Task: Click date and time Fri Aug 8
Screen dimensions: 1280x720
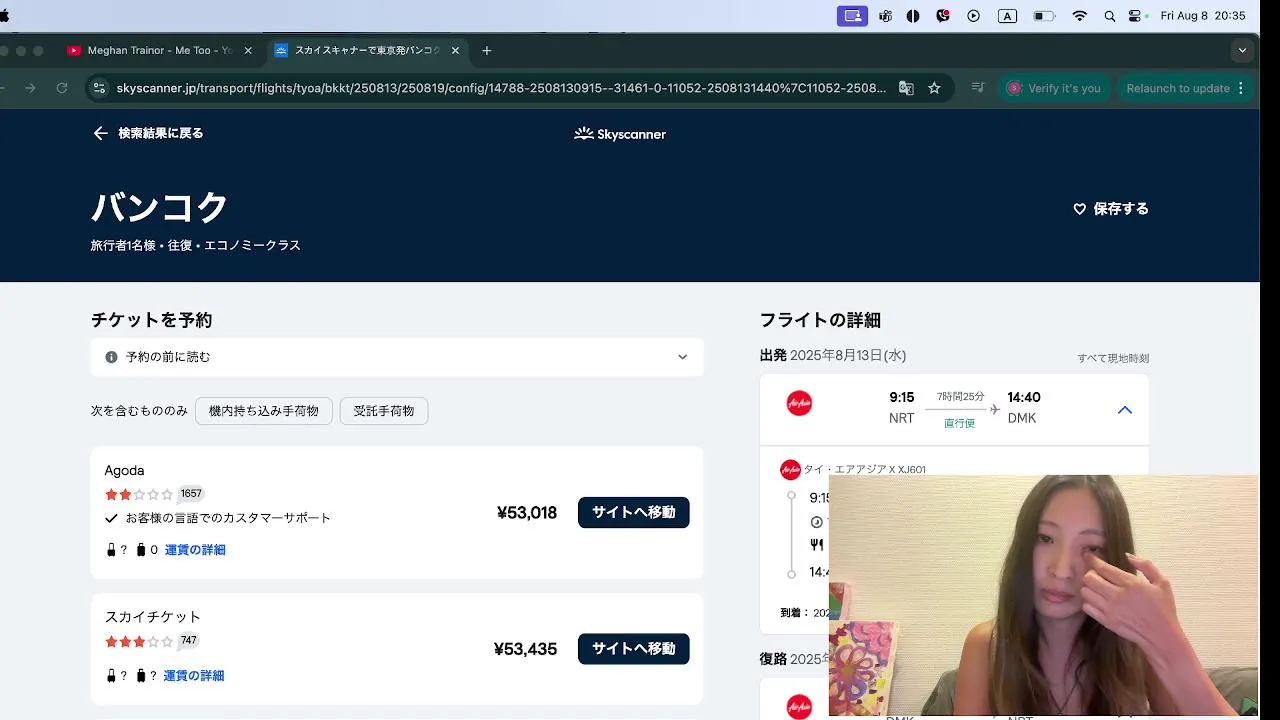Action: (x=1203, y=16)
